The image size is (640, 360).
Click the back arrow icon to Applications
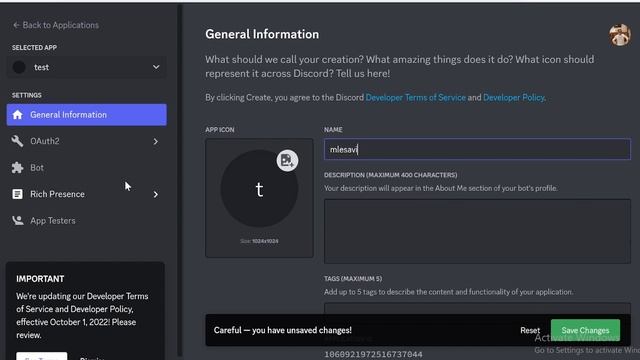(16, 25)
